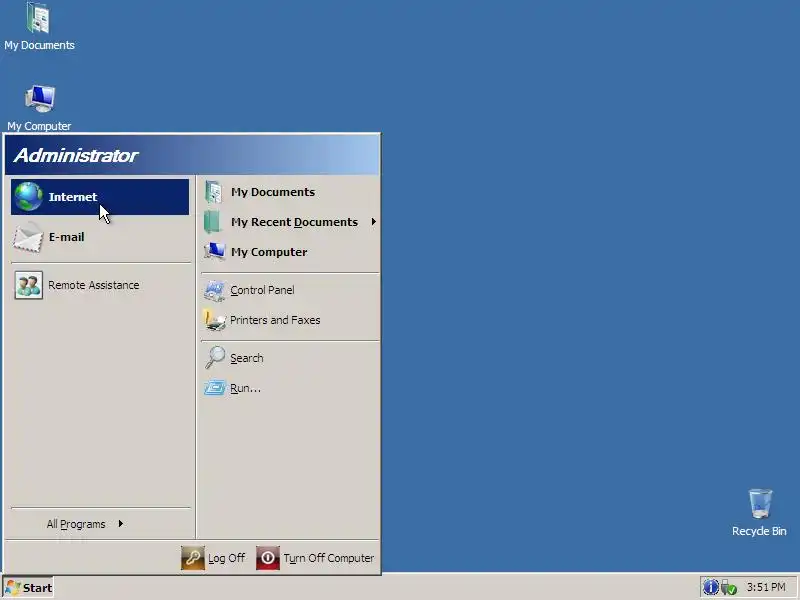
Task: Expand My Recent Documents submenu arrow
Action: tap(373, 221)
